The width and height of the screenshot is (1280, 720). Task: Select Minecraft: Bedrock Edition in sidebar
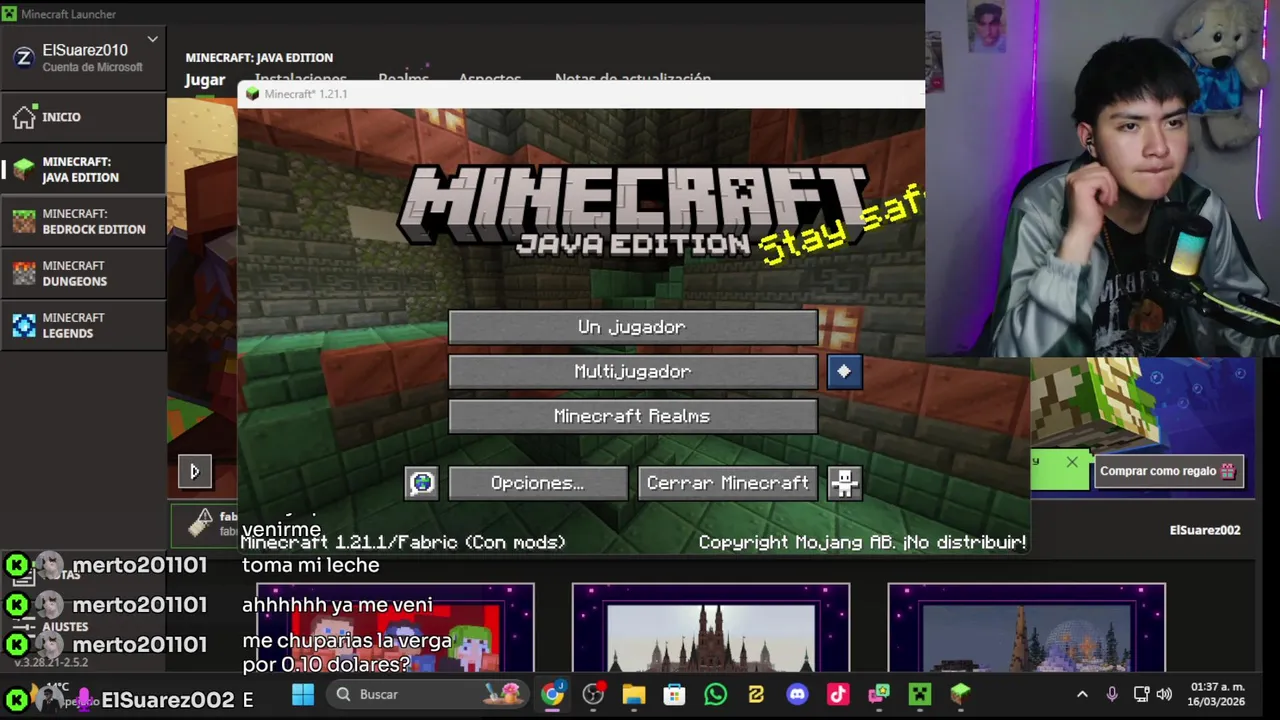83,221
